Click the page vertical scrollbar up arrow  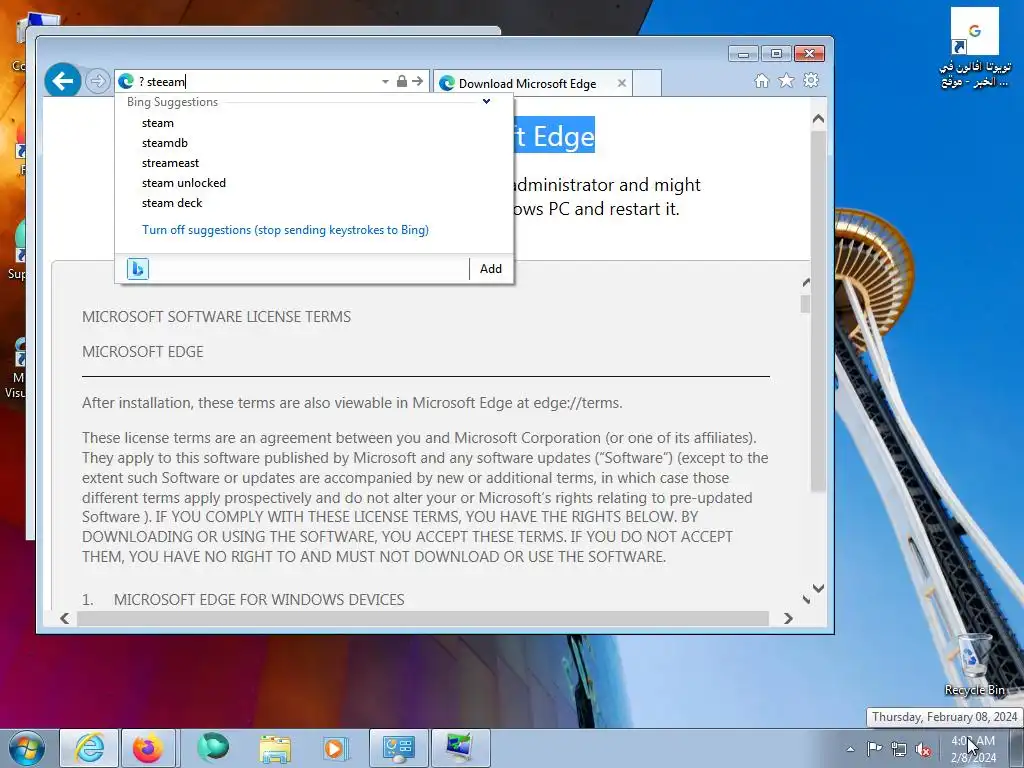click(x=818, y=120)
